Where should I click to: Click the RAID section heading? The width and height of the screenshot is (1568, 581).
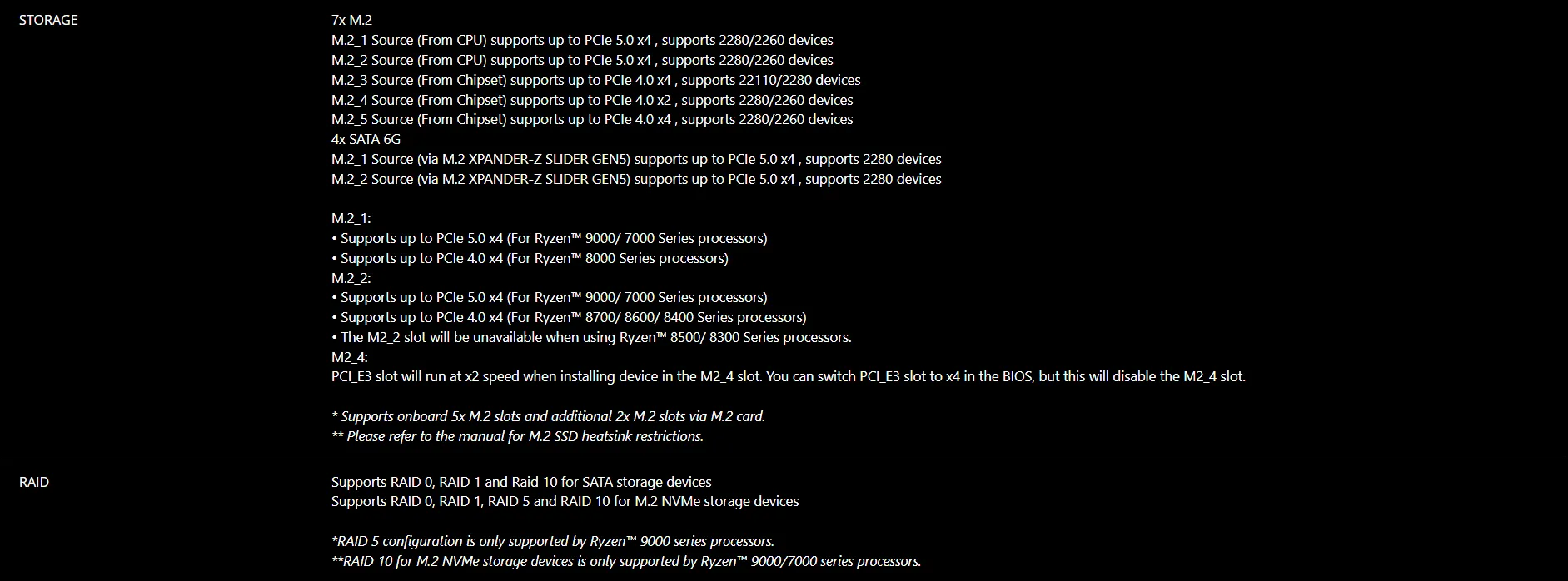pyautogui.click(x=34, y=482)
